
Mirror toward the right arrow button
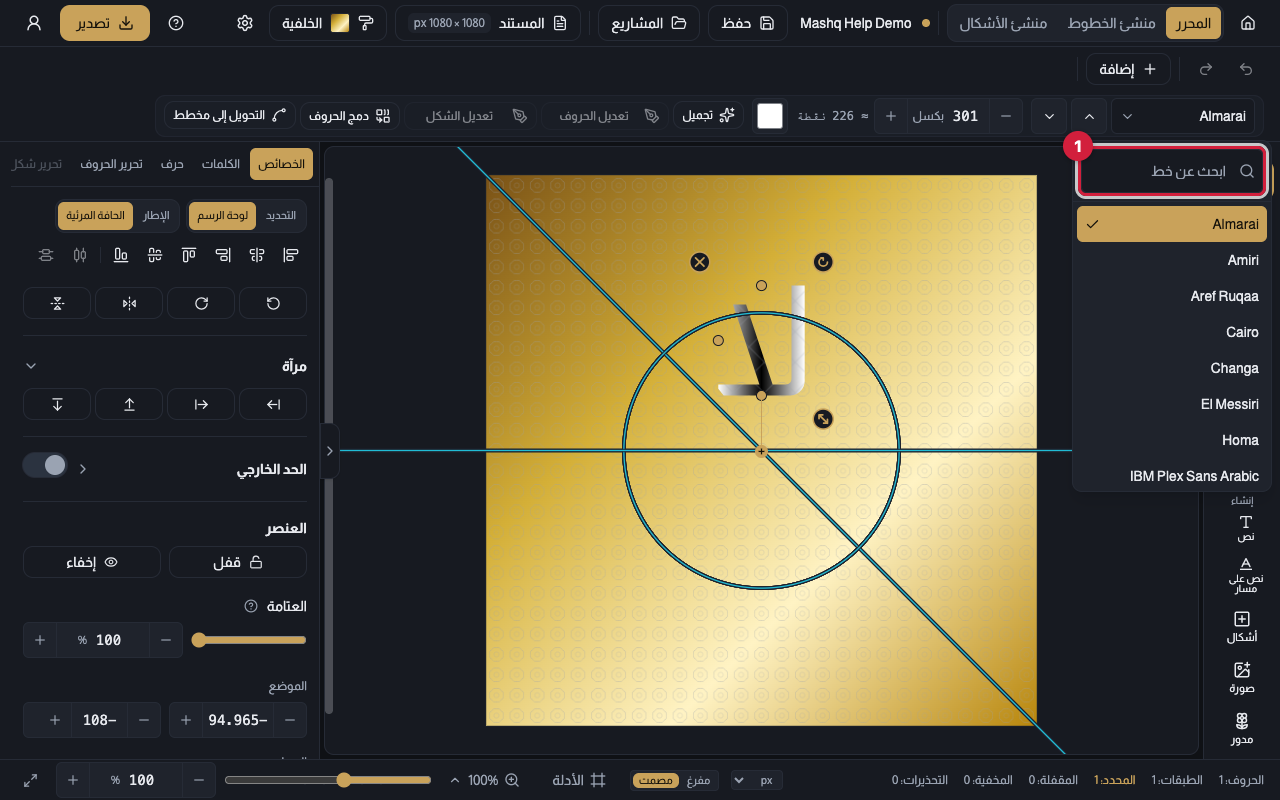tap(201, 404)
